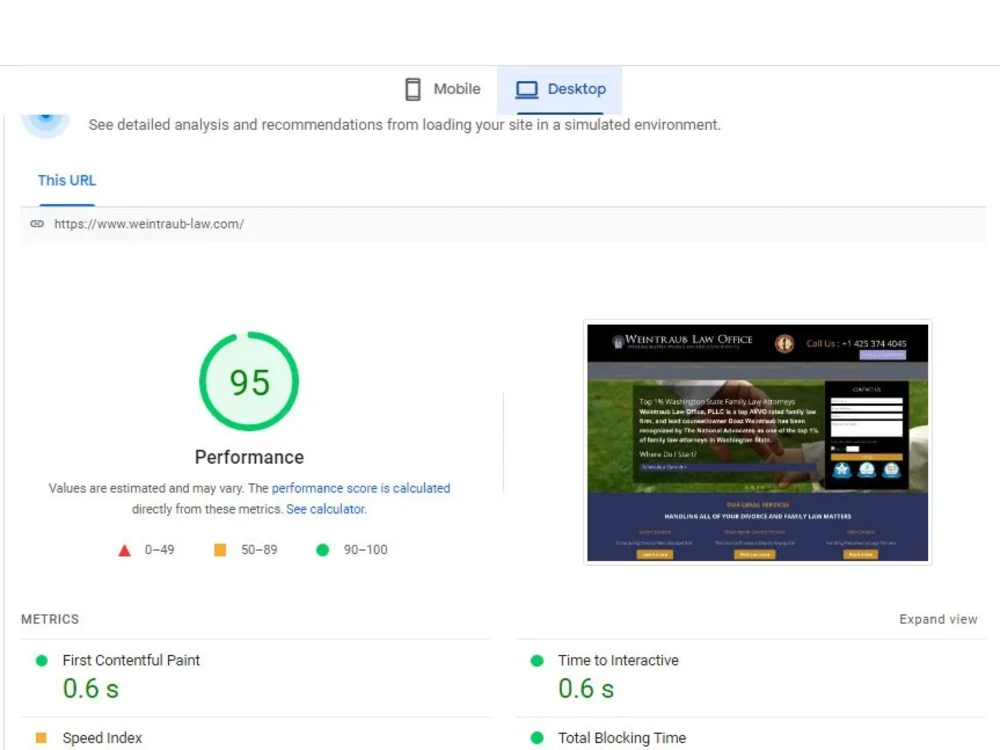The image size is (1000, 750).
Task: Click the orange square beside Speed Index
Action: 41,738
